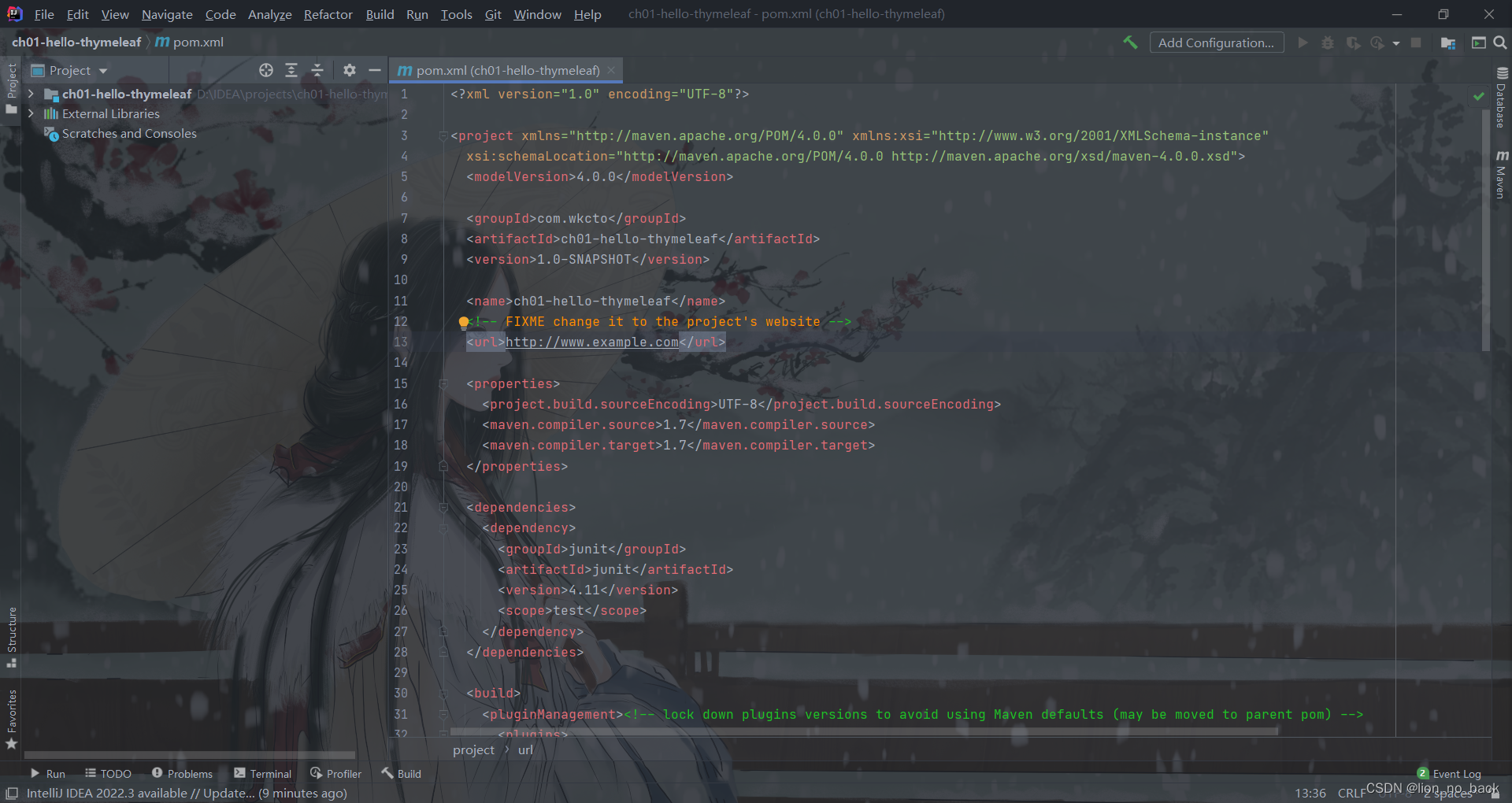This screenshot has width=1512, height=803.
Task: Click Collapse All icon in Project panel
Action: click(x=317, y=70)
